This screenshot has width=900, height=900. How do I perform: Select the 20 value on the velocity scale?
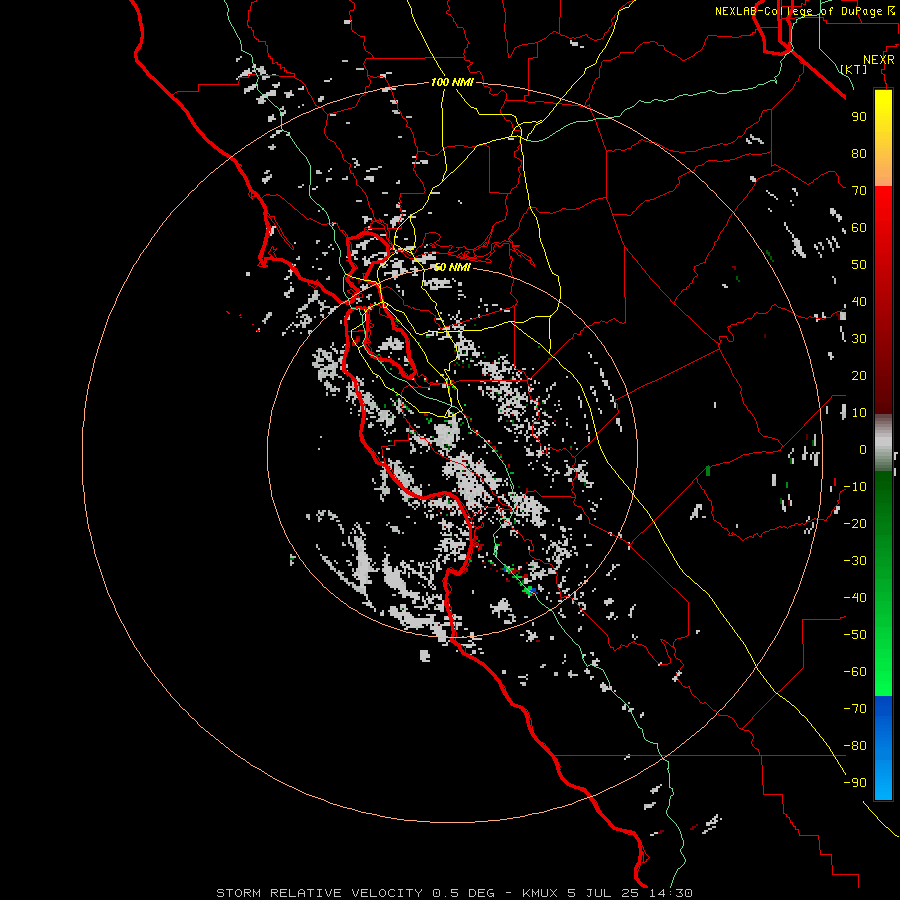coord(859,375)
